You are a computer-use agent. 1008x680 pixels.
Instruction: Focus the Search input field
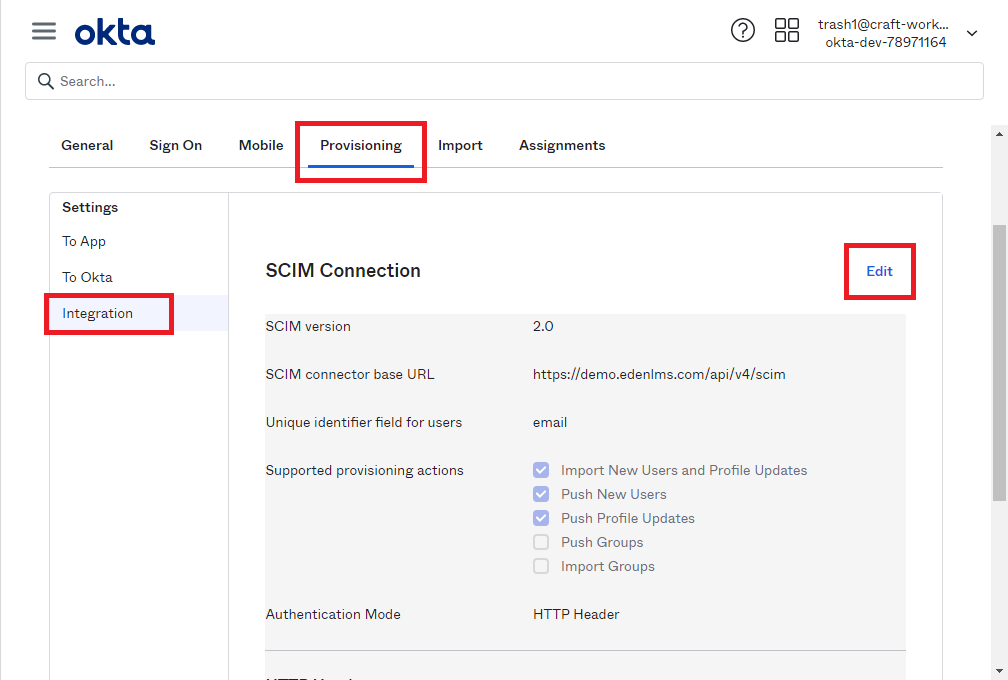coord(504,81)
